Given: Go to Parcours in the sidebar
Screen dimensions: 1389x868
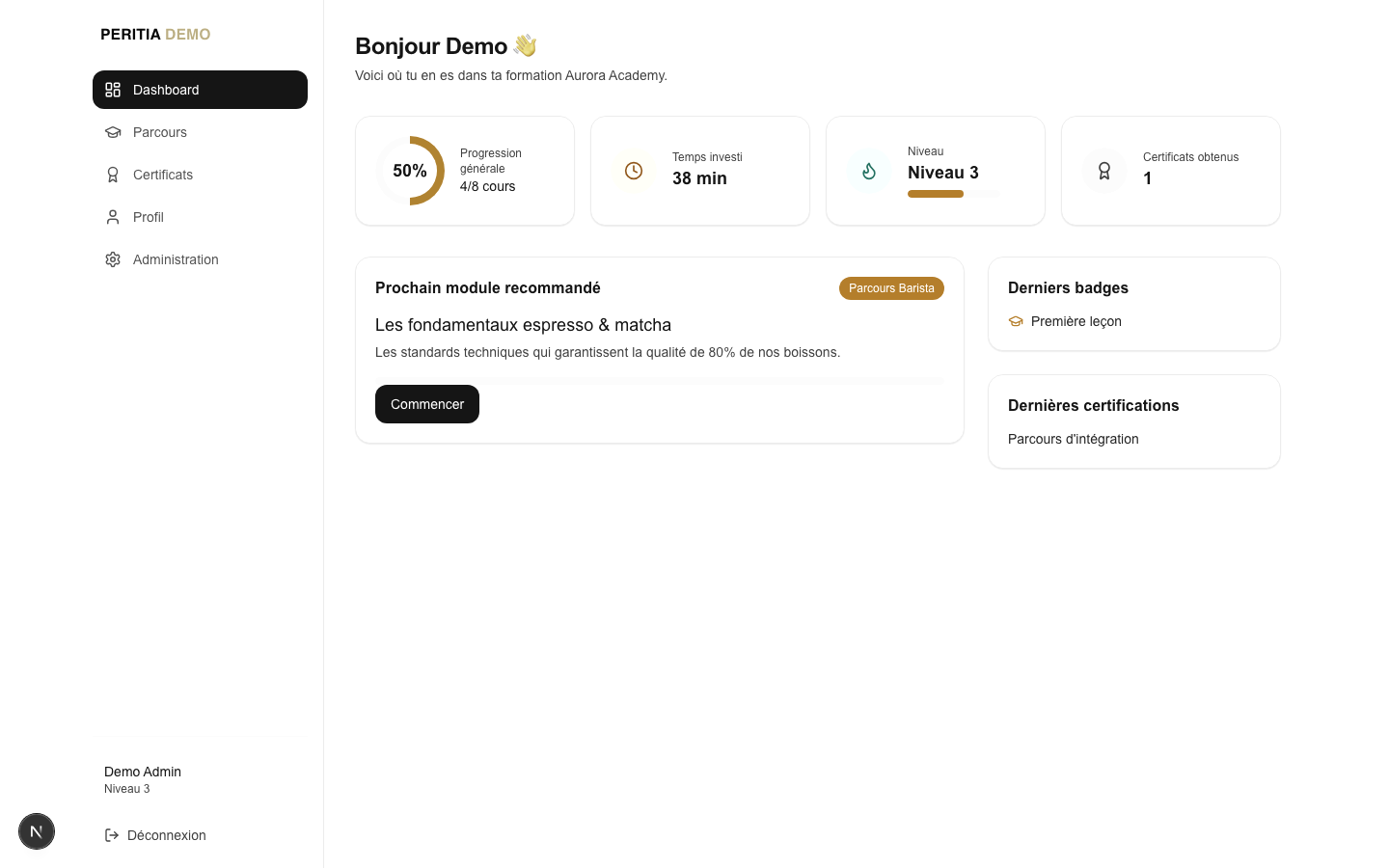Looking at the screenshot, I should click(200, 132).
